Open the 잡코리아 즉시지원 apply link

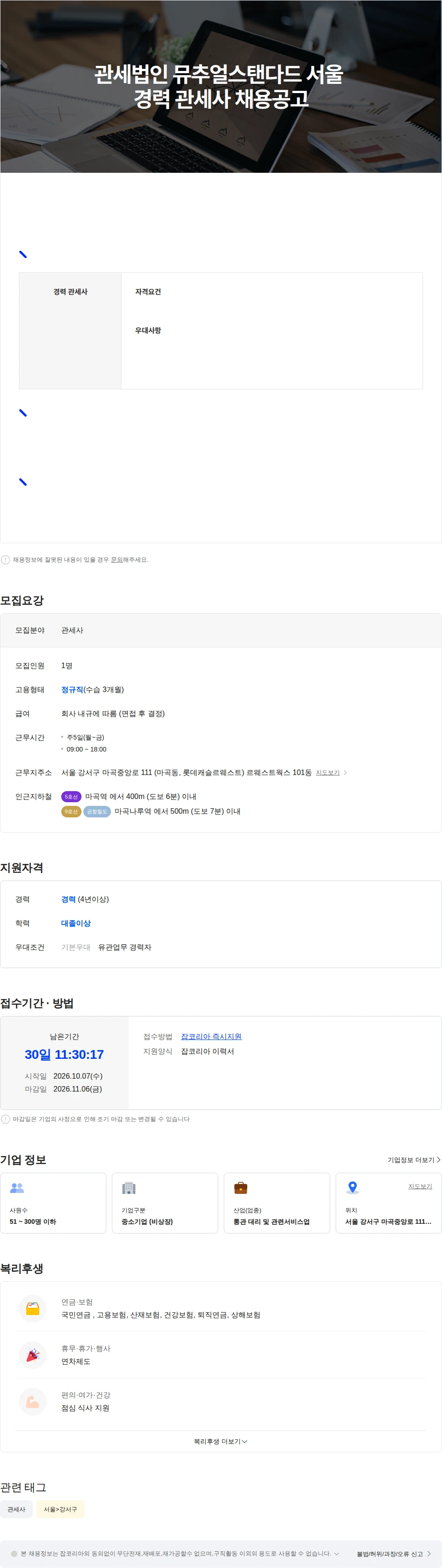(211, 1037)
